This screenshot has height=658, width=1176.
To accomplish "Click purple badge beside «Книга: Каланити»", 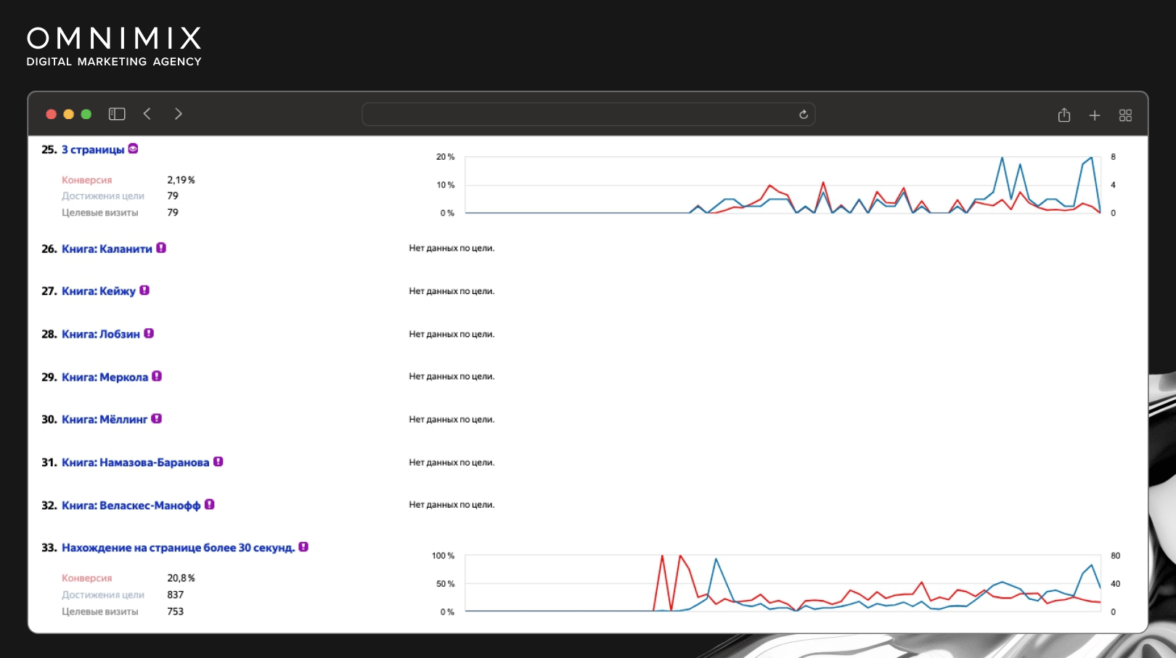I will coord(161,248).
